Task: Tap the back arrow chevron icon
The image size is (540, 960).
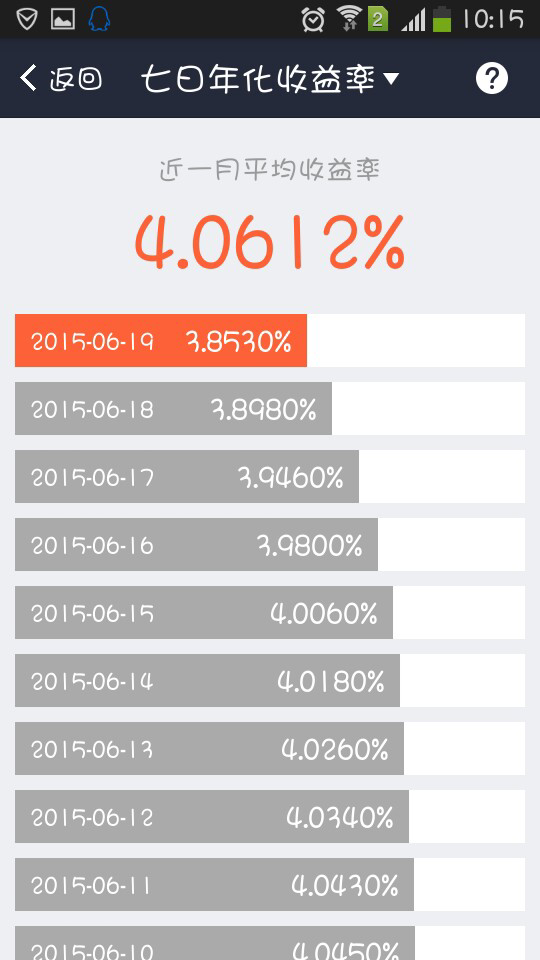Action: tap(28, 78)
